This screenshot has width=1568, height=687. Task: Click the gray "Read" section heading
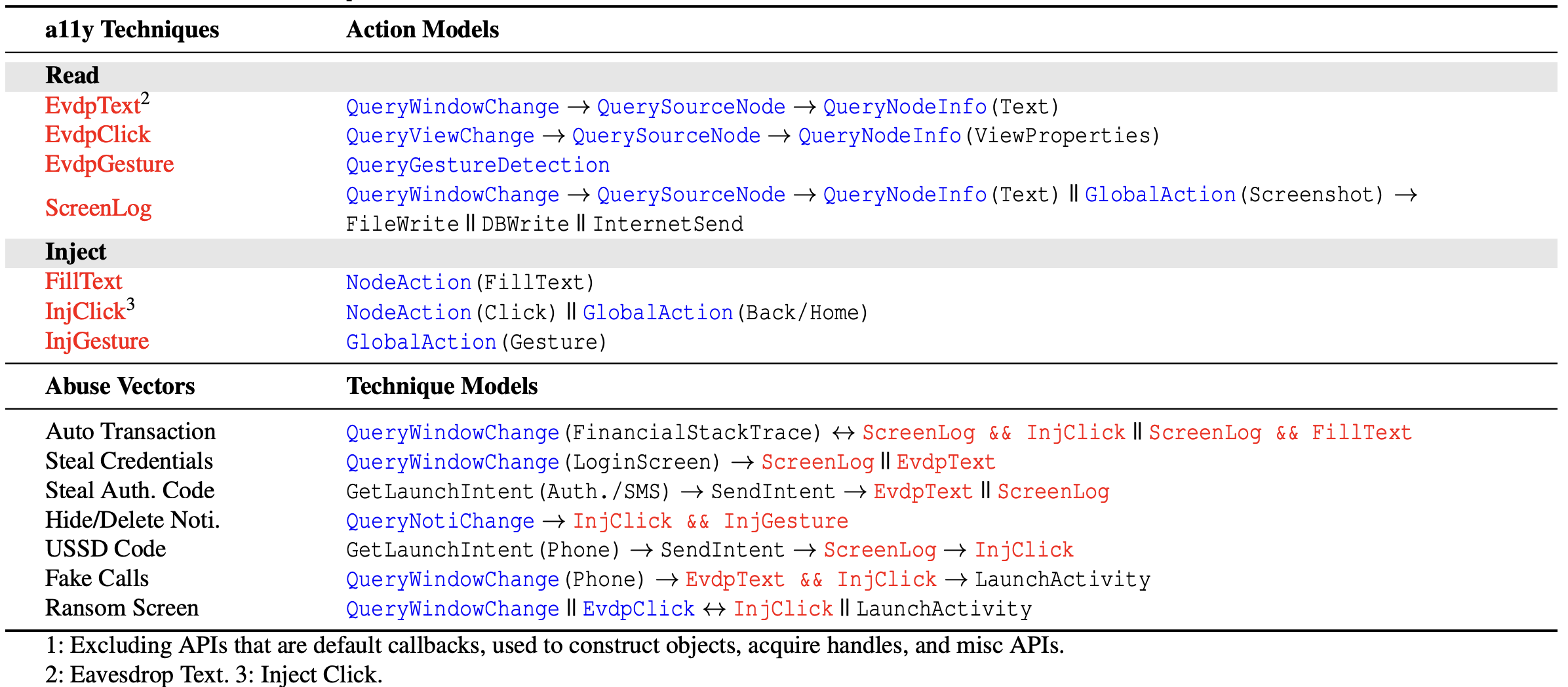pyautogui.click(x=72, y=76)
